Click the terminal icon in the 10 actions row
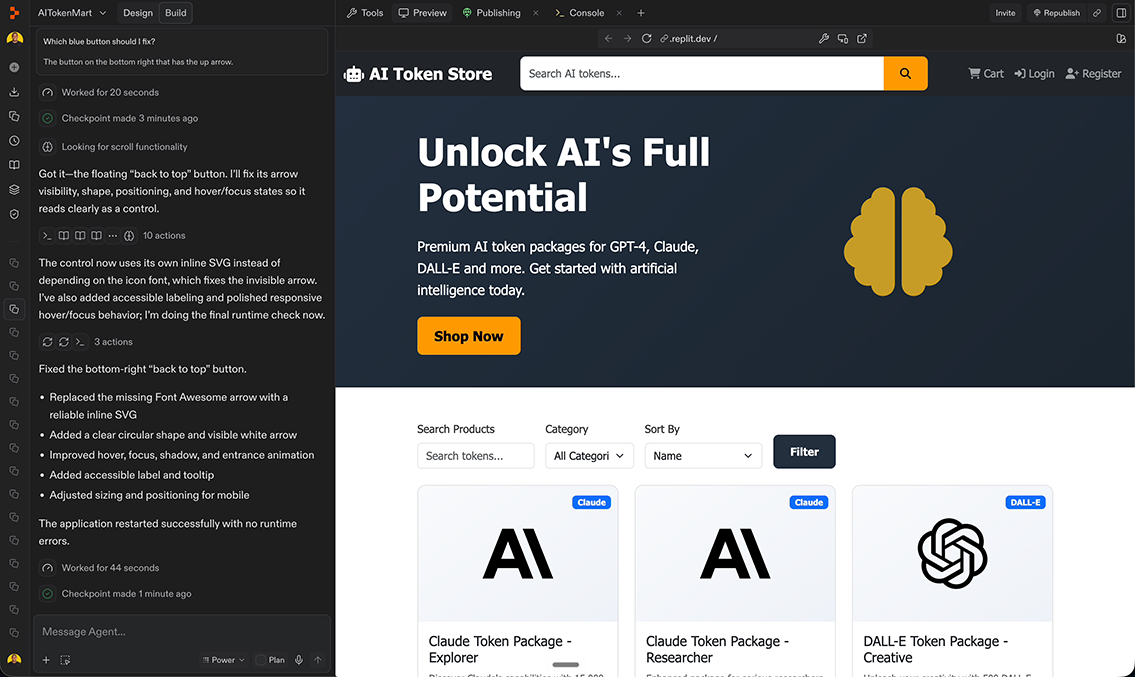 coord(47,235)
